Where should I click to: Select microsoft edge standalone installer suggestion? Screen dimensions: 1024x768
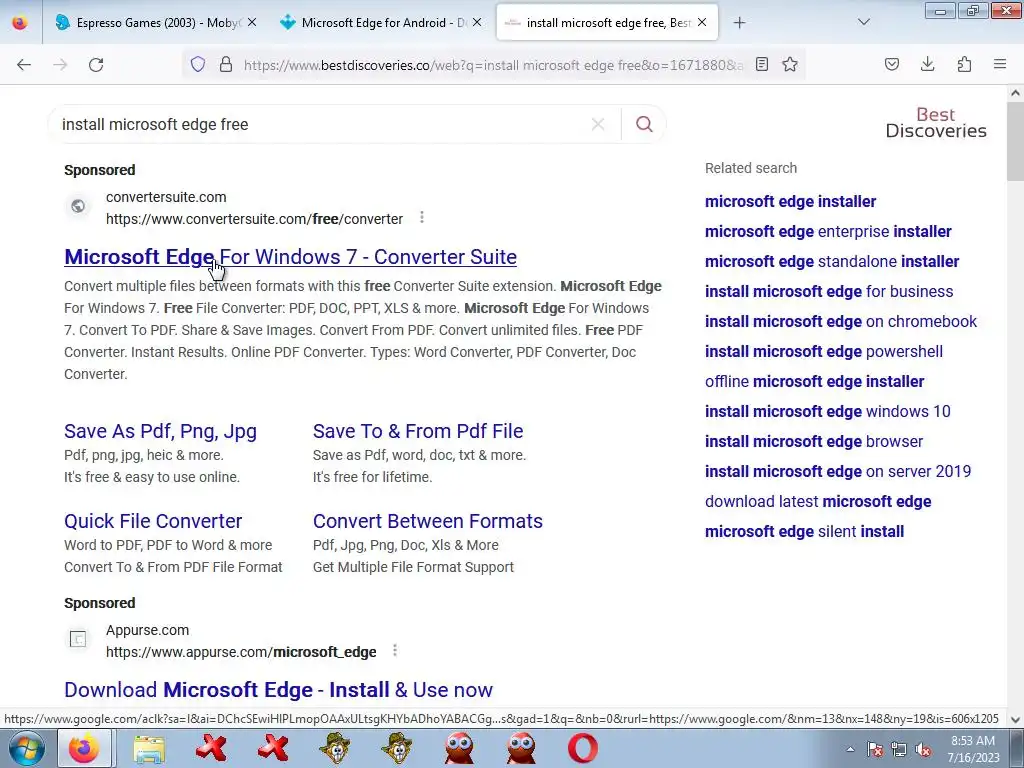tap(832, 262)
